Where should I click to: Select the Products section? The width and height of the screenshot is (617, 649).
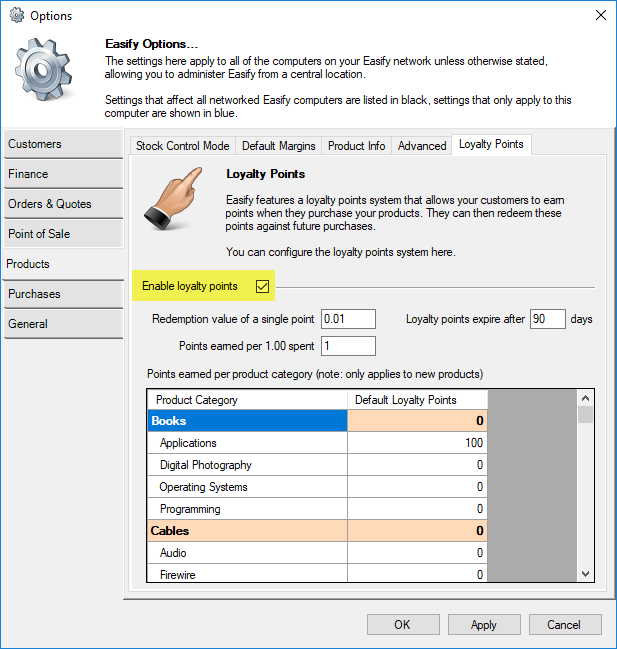coord(63,264)
